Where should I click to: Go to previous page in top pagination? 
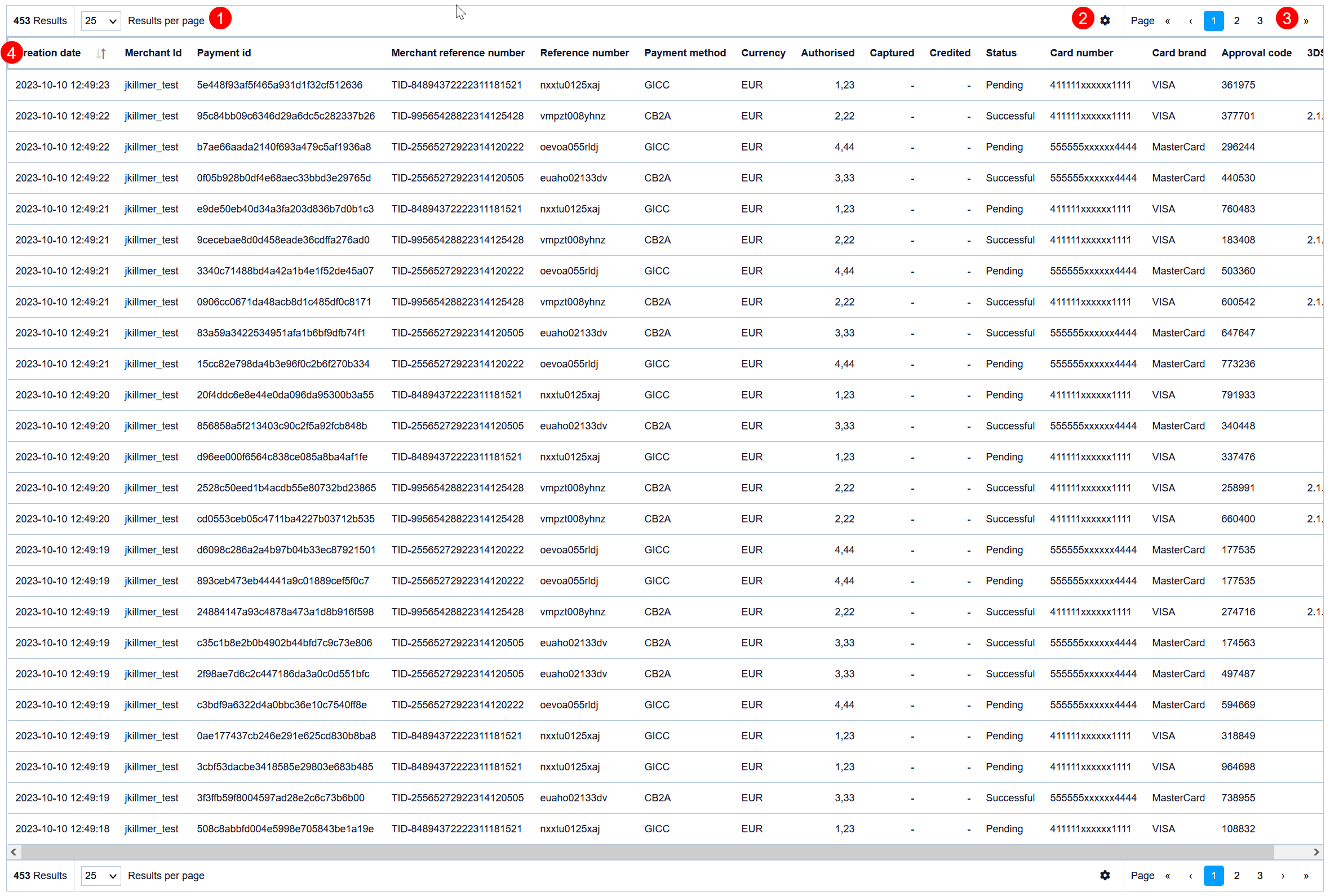(1190, 21)
